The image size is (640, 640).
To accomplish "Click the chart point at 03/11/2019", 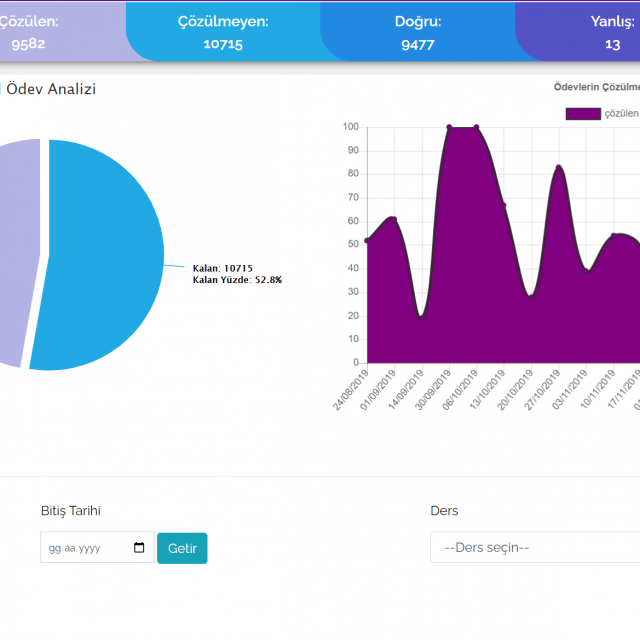I will pos(586,271).
